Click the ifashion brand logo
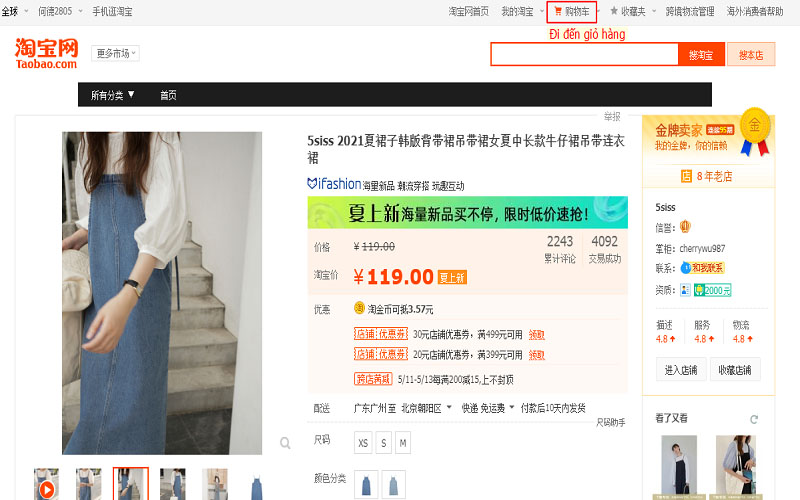The height and width of the screenshot is (500, 800). 334,184
